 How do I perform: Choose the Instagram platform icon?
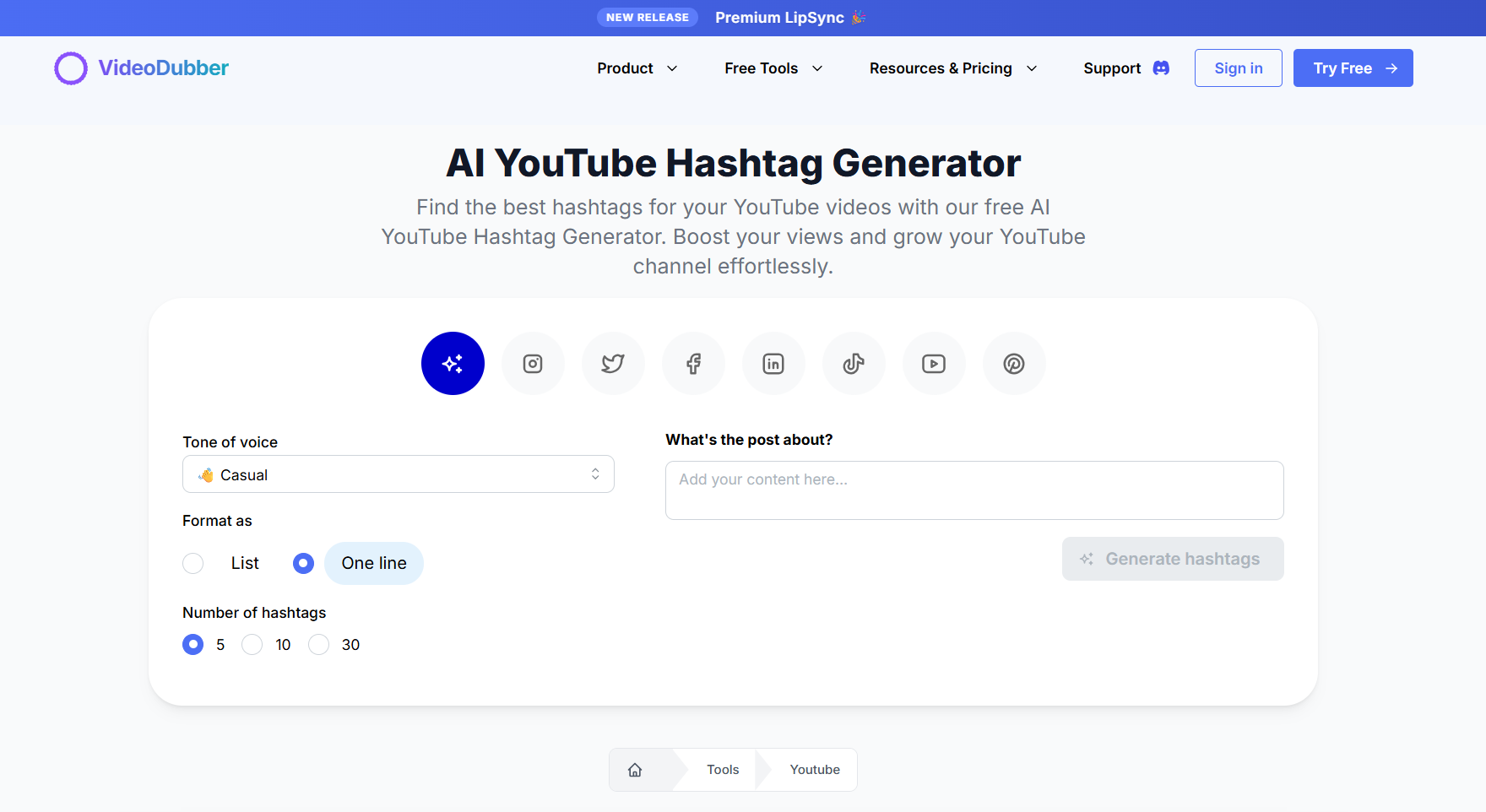533,363
